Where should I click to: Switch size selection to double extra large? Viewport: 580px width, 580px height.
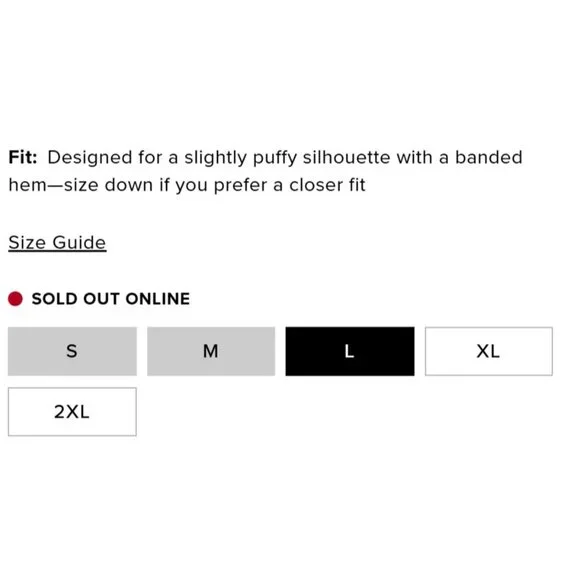pyautogui.click(x=72, y=412)
